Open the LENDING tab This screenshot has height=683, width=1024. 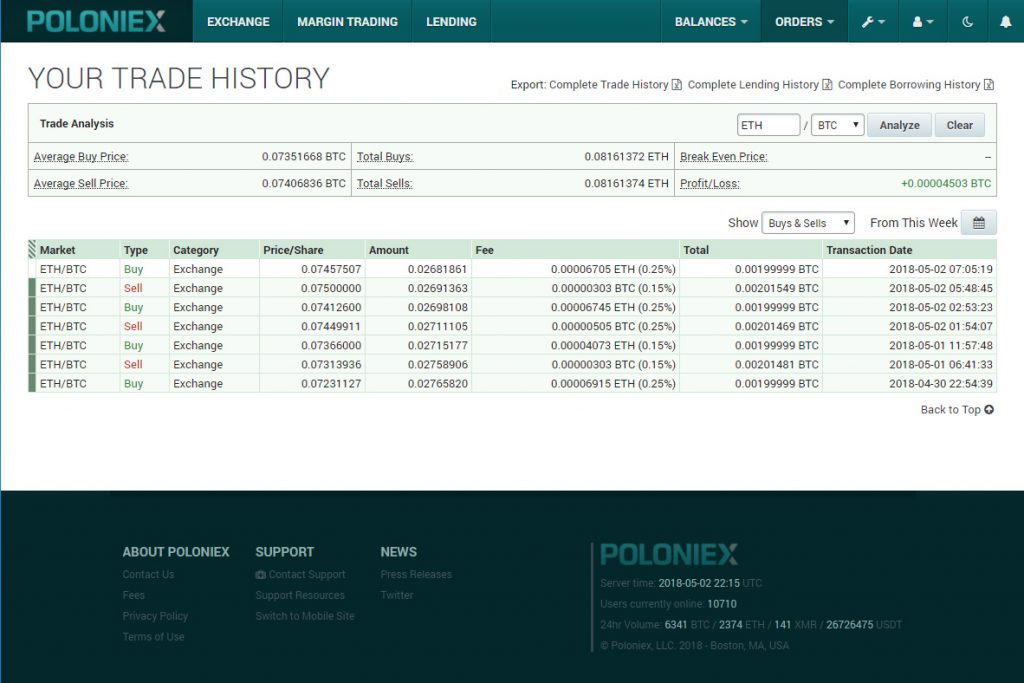(x=451, y=22)
